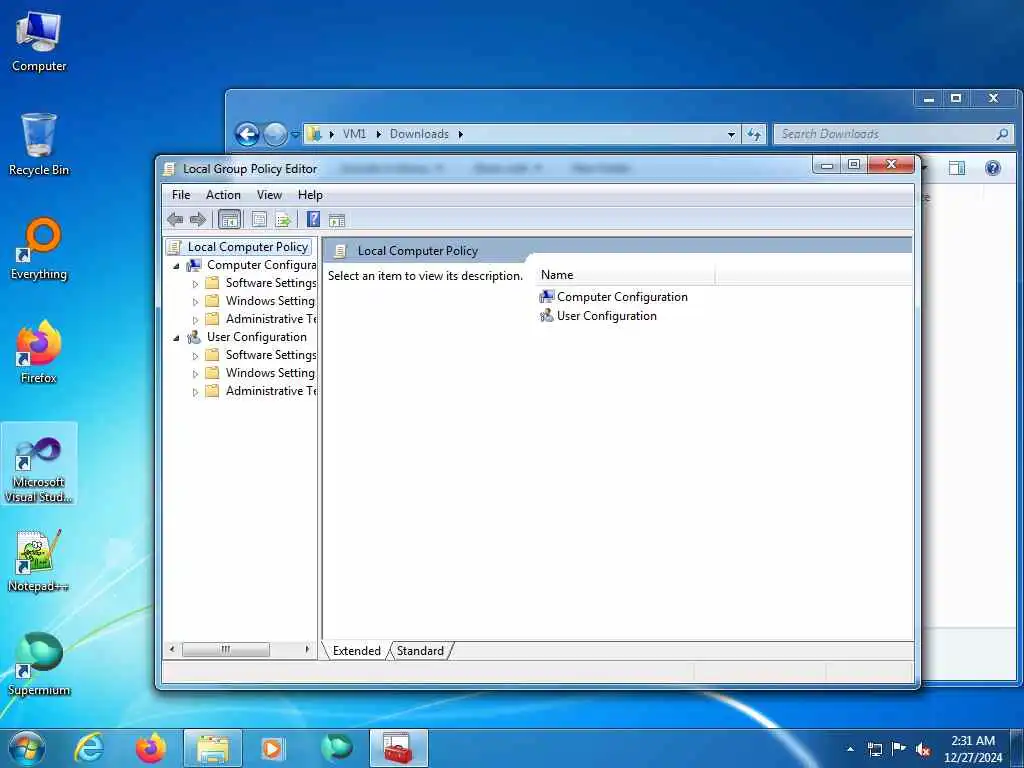Click the tree pane scroll-left arrow
The width and height of the screenshot is (1024, 768).
coord(172,649)
